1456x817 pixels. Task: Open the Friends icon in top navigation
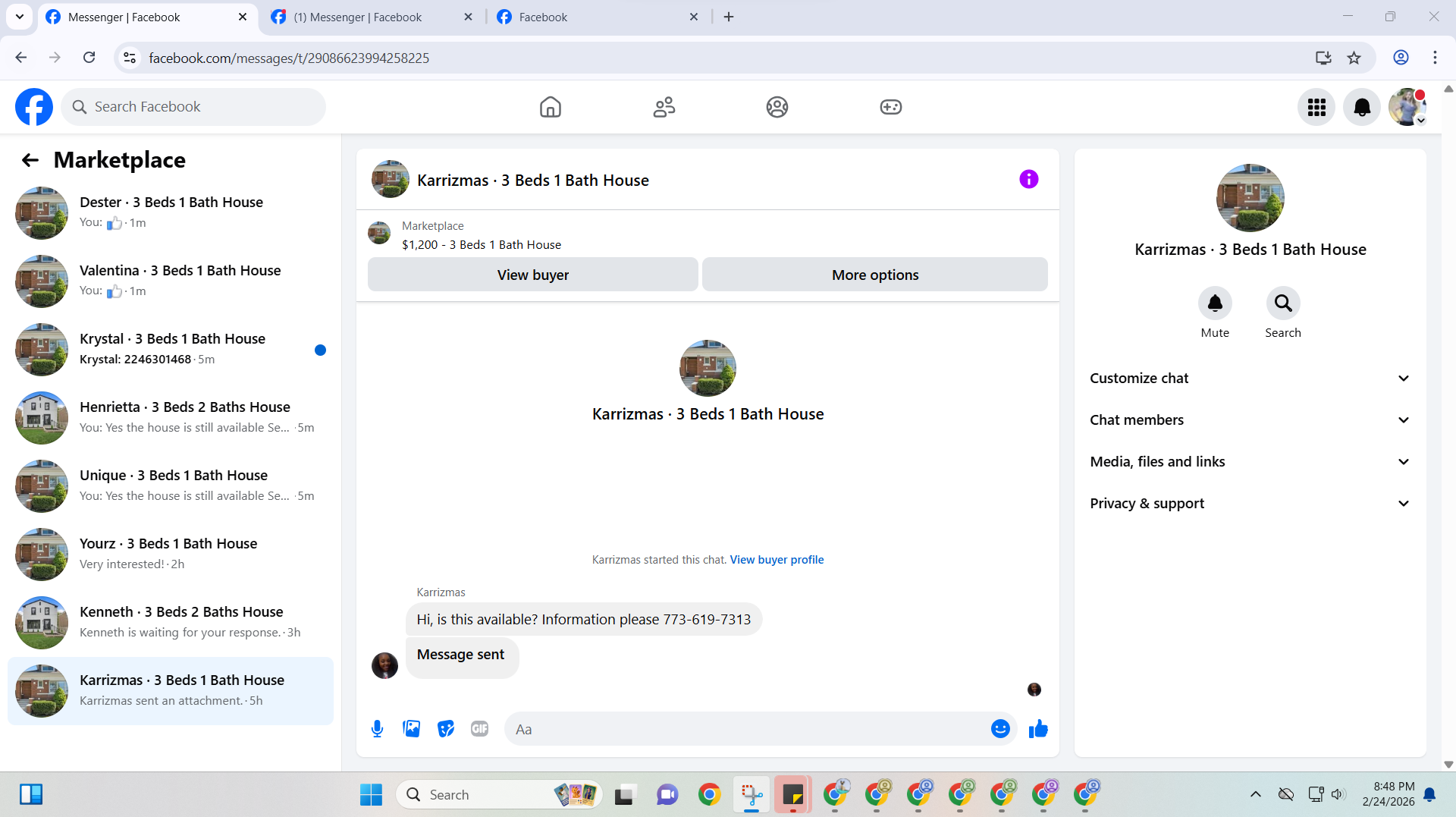coord(664,107)
